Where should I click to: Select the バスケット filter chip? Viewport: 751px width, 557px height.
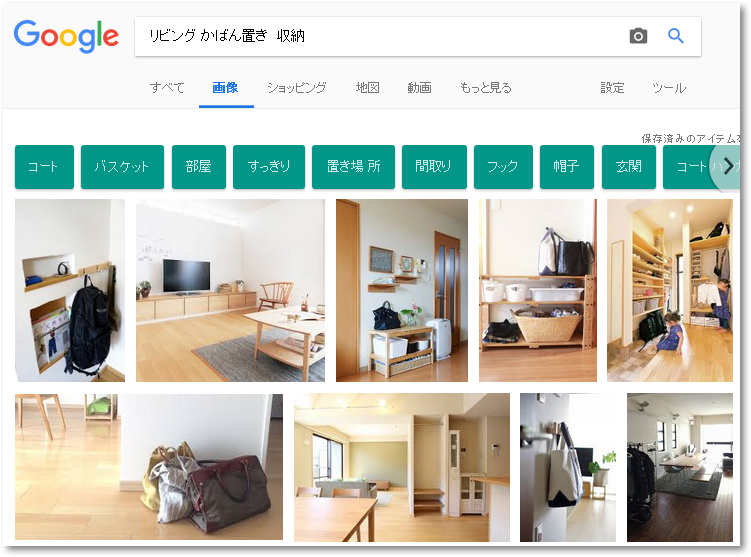coord(122,167)
